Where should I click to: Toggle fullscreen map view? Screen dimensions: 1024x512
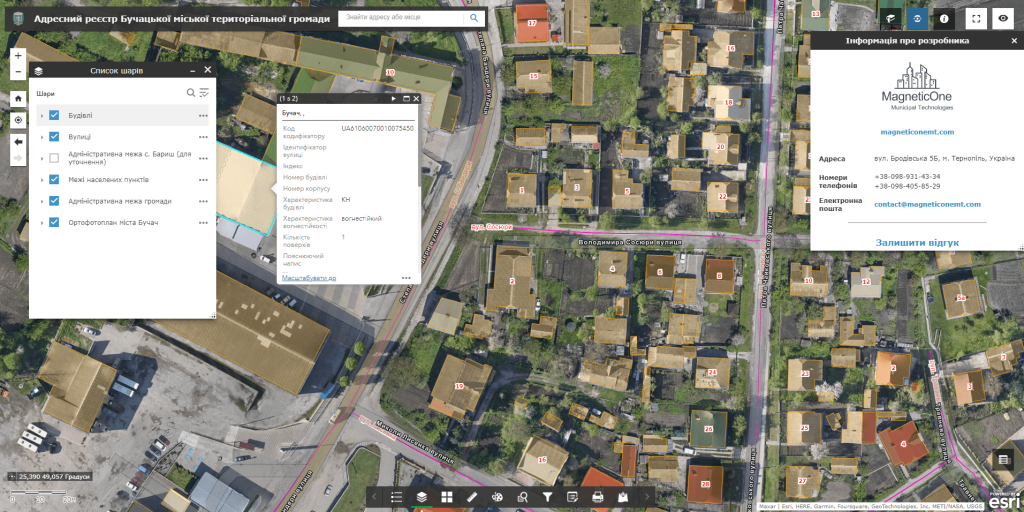coord(976,18)
